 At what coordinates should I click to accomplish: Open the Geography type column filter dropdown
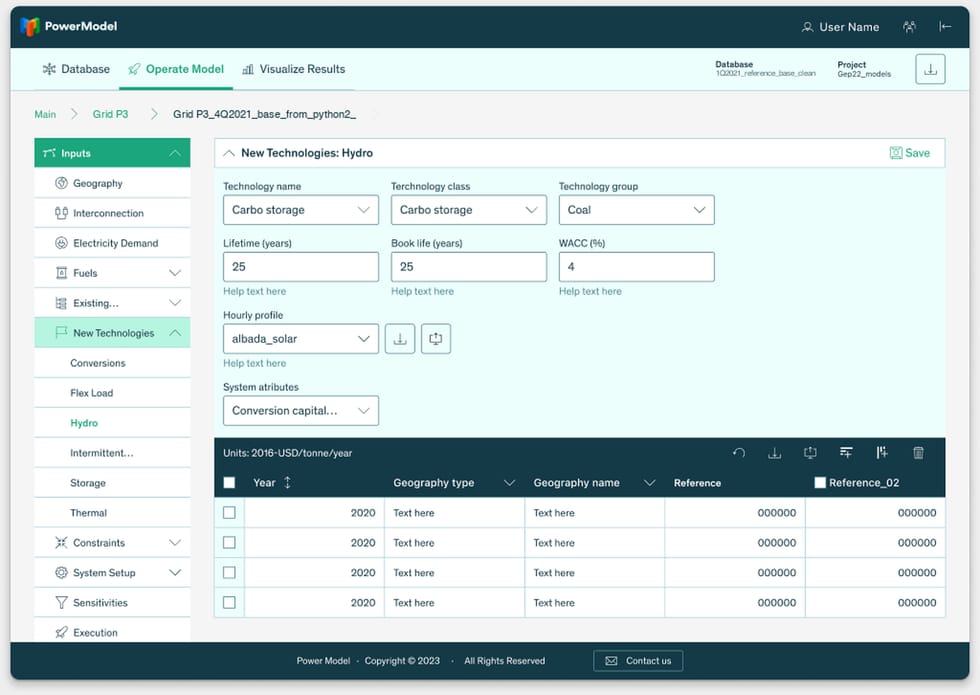coord(509,482)
